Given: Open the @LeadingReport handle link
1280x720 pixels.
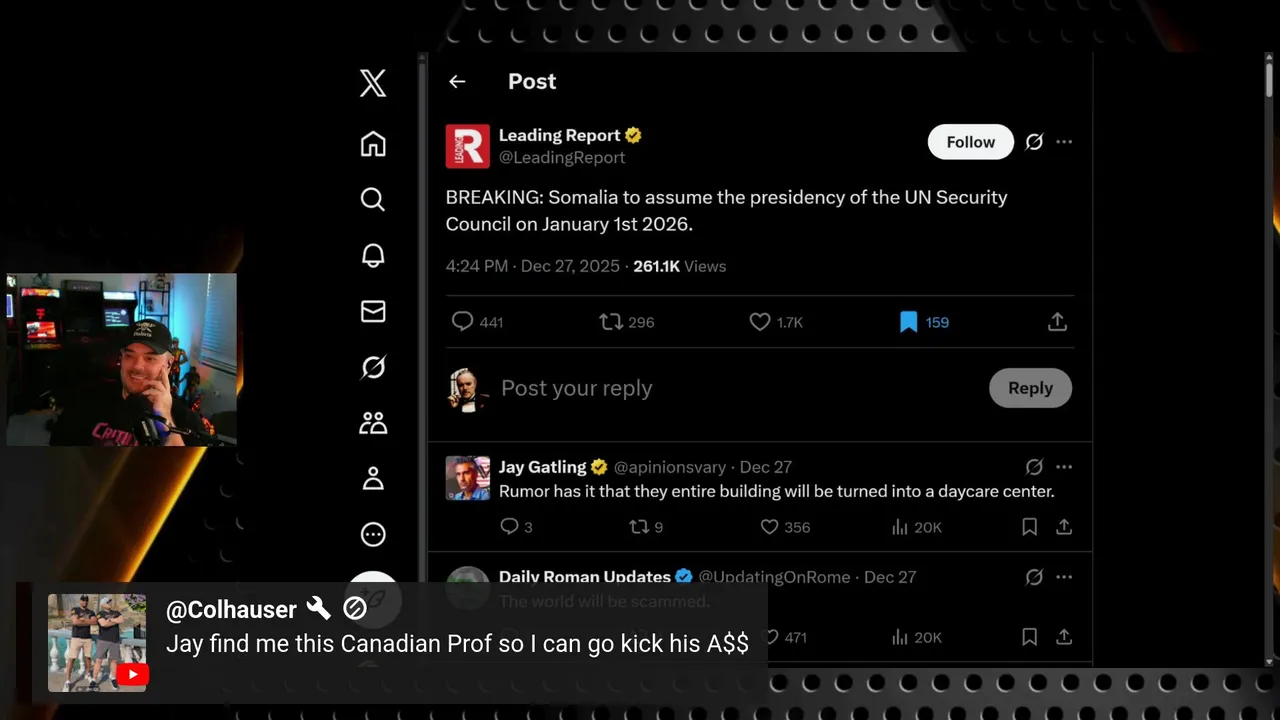Looking at the screenshot, I should click(562, 158).
